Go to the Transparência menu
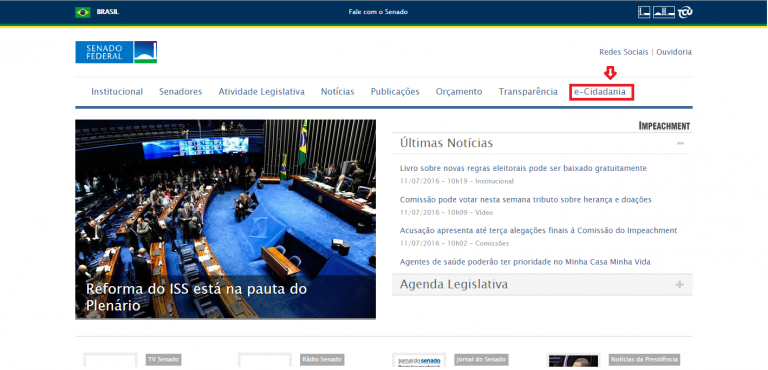The width and height of the screenshot is (768, 370). point(528,92)
